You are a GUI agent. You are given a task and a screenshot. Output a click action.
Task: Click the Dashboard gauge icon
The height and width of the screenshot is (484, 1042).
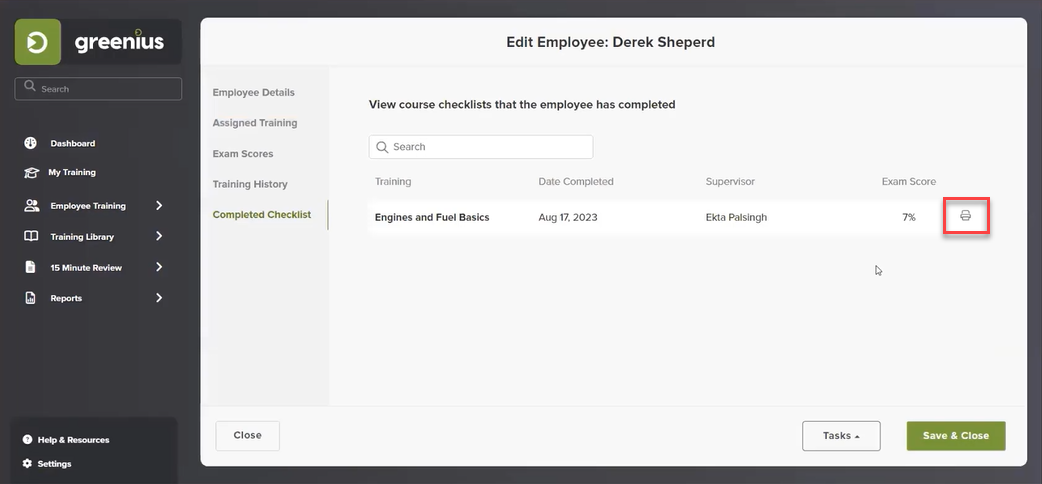(31, 143)
